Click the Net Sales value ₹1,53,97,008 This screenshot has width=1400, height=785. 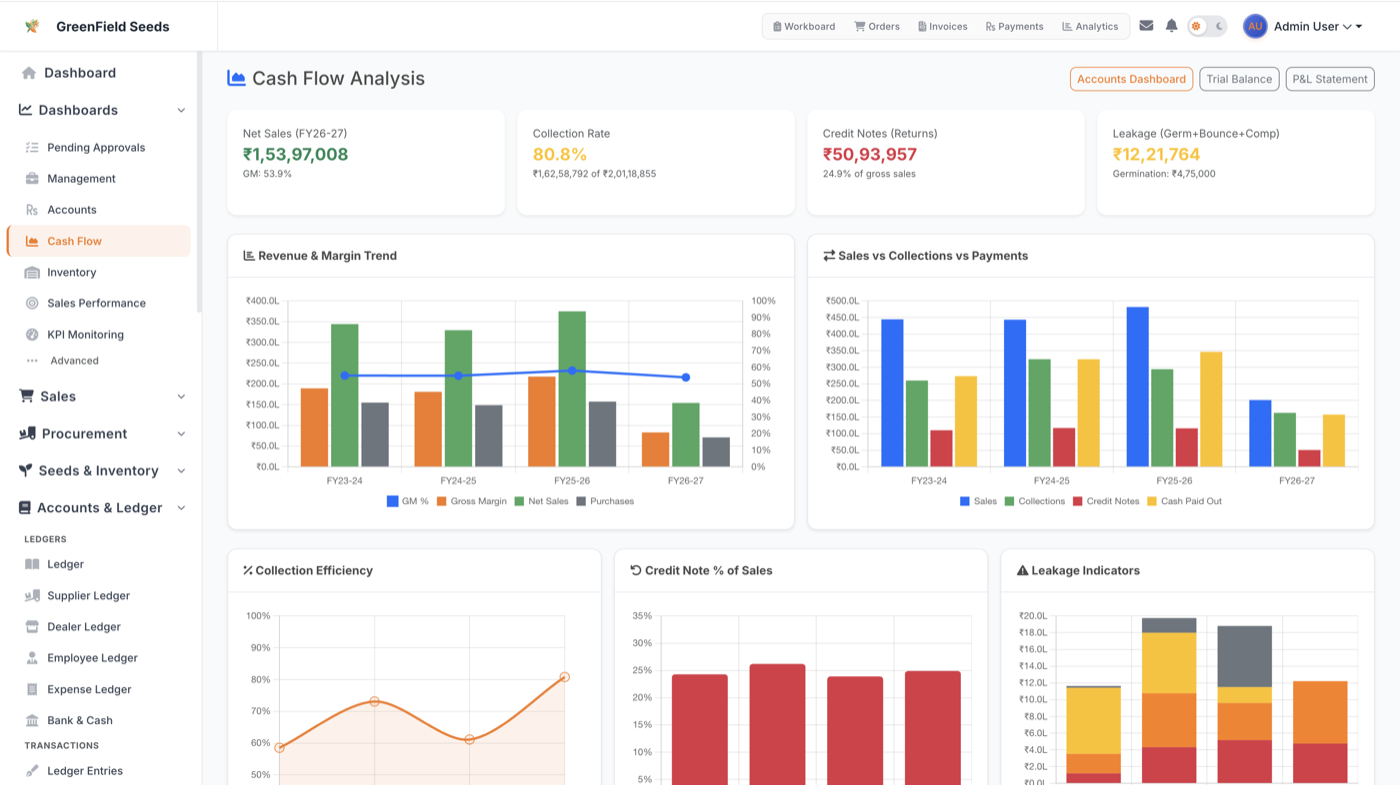(x=296, y=154)
